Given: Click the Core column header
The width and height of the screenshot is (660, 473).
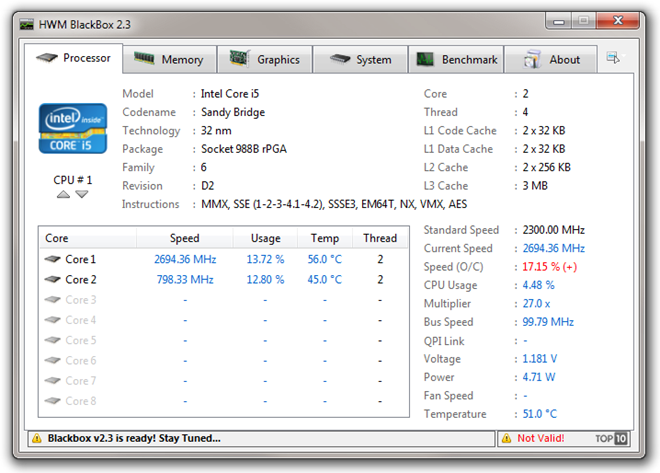Looking at the screenshot, I should point(88,238).
